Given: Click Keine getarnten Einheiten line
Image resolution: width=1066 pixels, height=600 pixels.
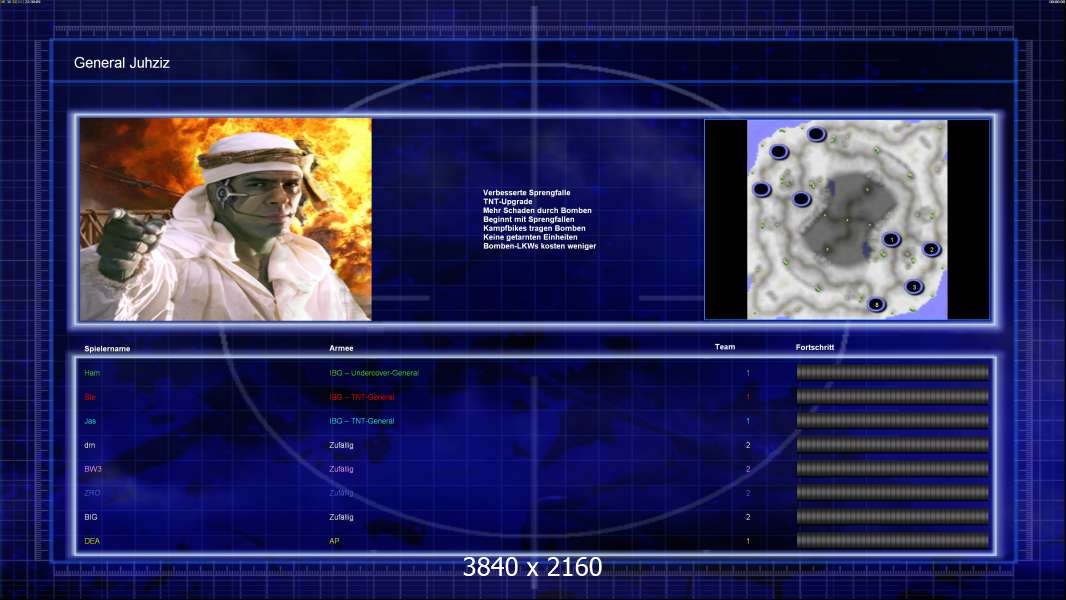Looking at the screenshot, I should [530, 237].
